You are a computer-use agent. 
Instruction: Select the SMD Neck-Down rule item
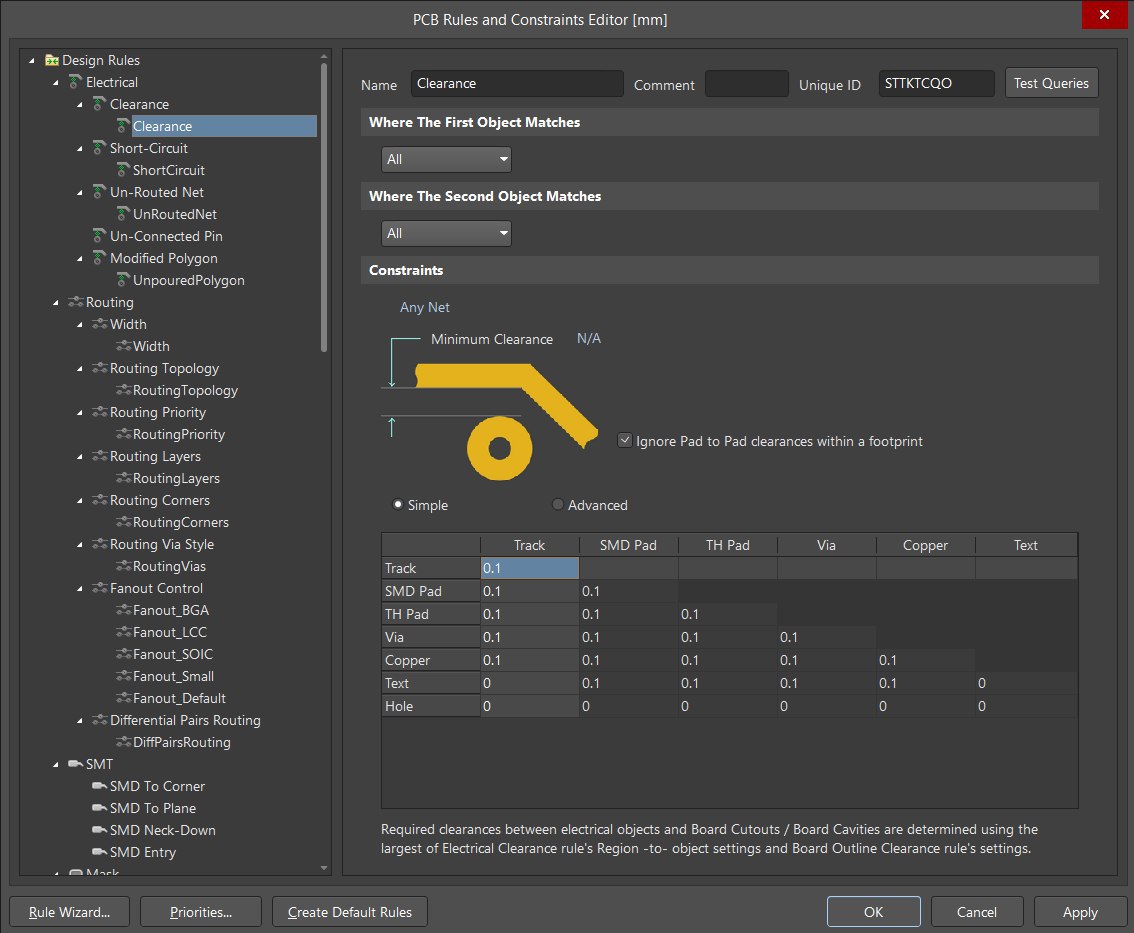[162, 830]
